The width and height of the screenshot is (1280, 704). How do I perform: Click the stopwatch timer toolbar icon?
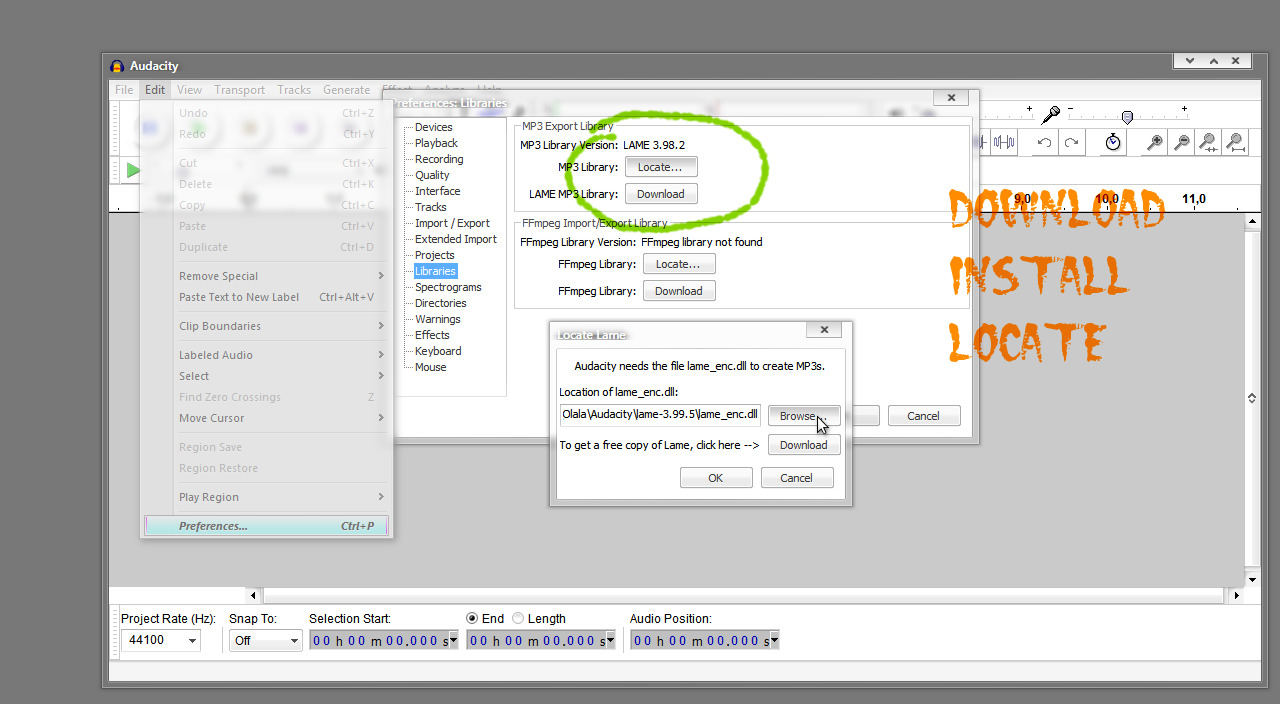point(1112,142)
